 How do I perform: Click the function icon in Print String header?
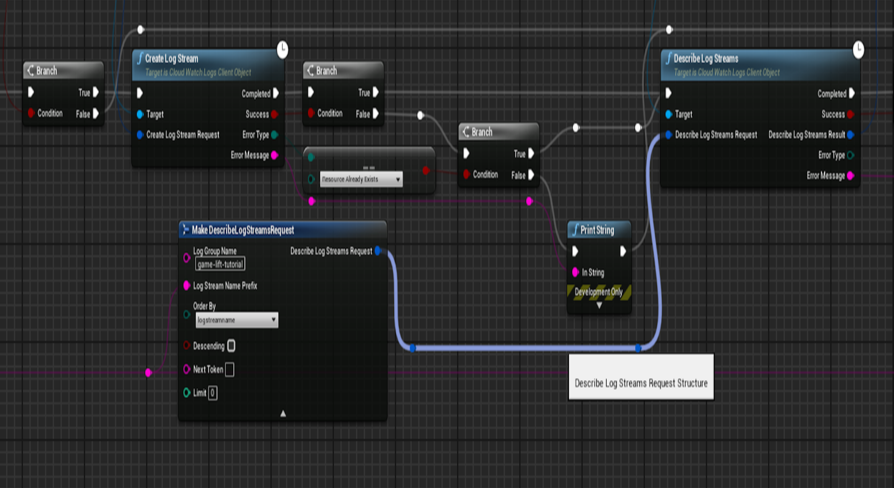click(x=577, y=230)
